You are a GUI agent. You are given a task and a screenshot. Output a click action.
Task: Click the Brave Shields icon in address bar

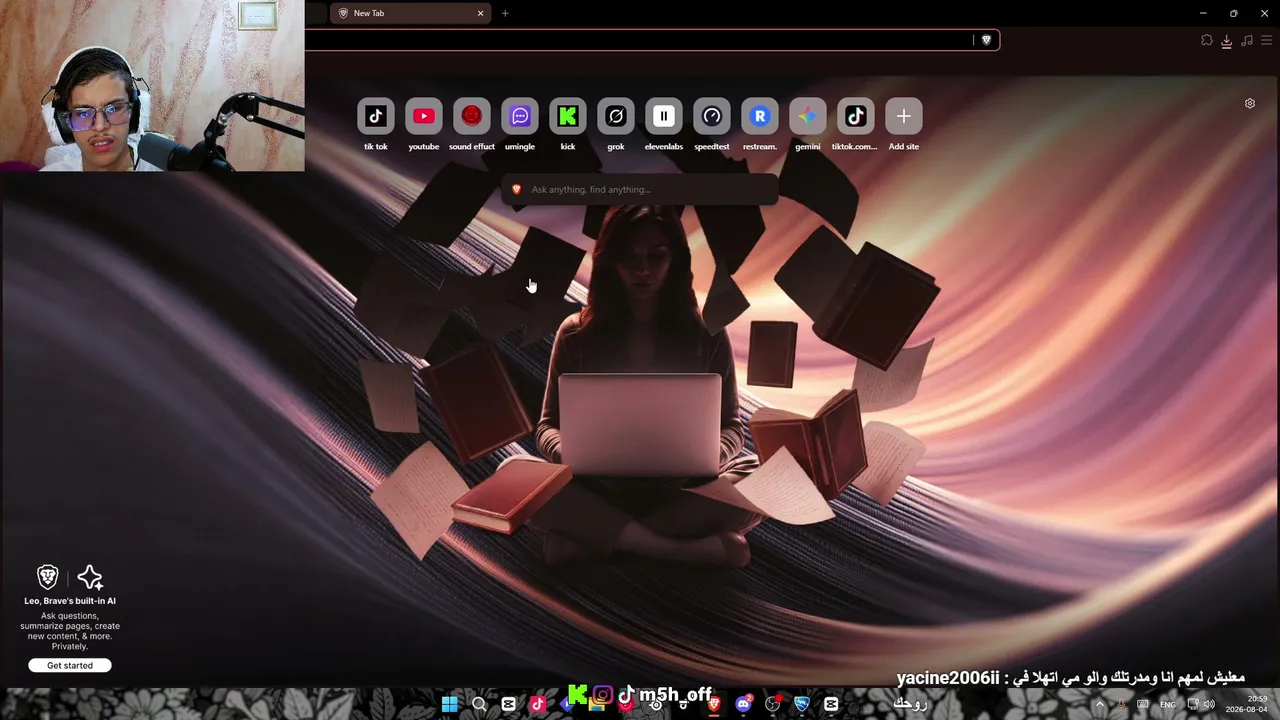click(x=986, y=40)
